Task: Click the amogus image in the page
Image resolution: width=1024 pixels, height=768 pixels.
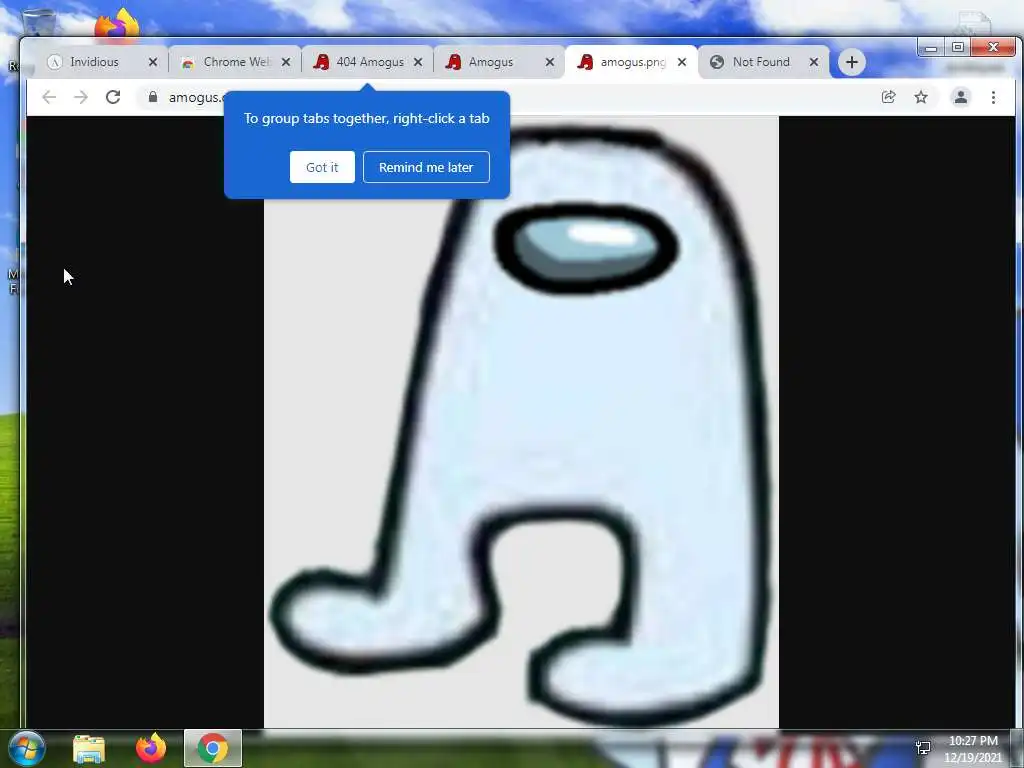Action: click(521, 422)
